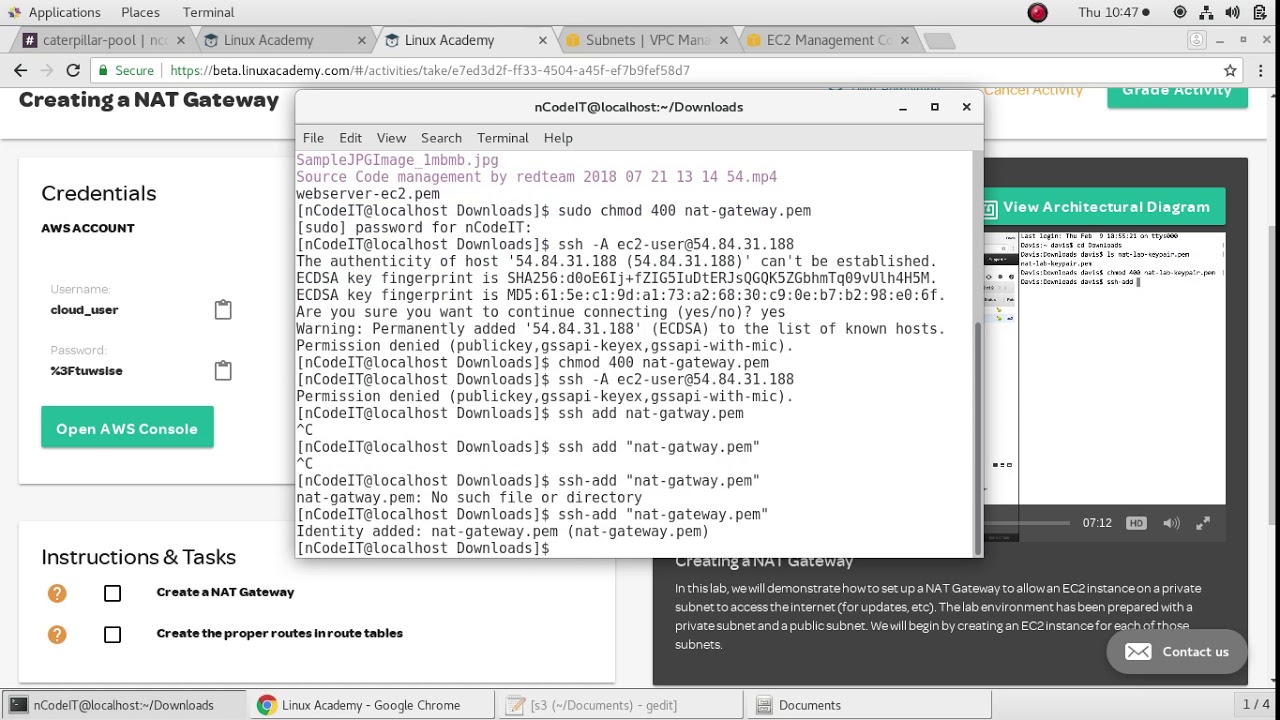Go back in Chrome browser
Image resolution: width=1280 pixels, height=720 pixels.
pos(20,70)
